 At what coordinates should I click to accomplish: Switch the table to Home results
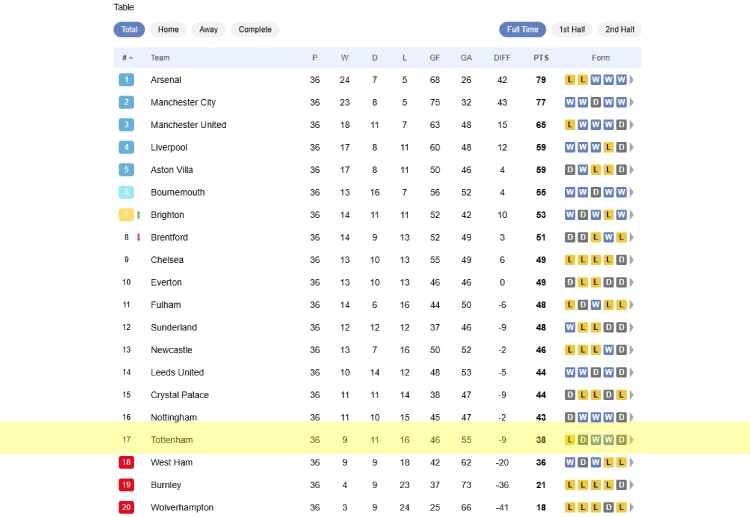[168, 30]
